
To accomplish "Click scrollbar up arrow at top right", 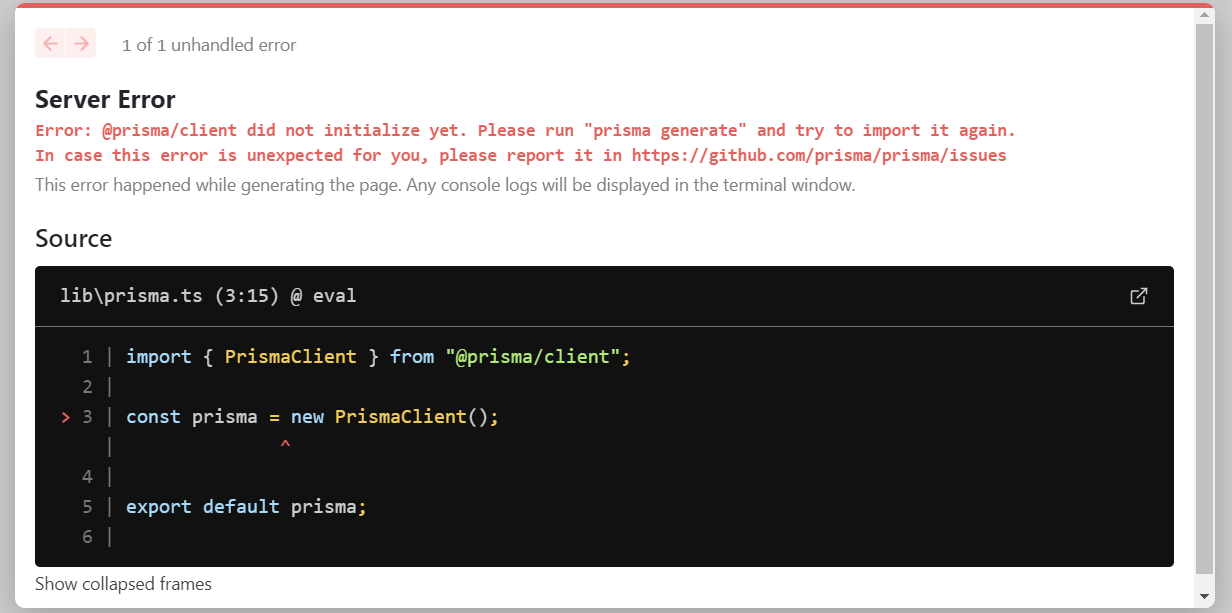I will pyautogui.click(x=1205, y=14).
